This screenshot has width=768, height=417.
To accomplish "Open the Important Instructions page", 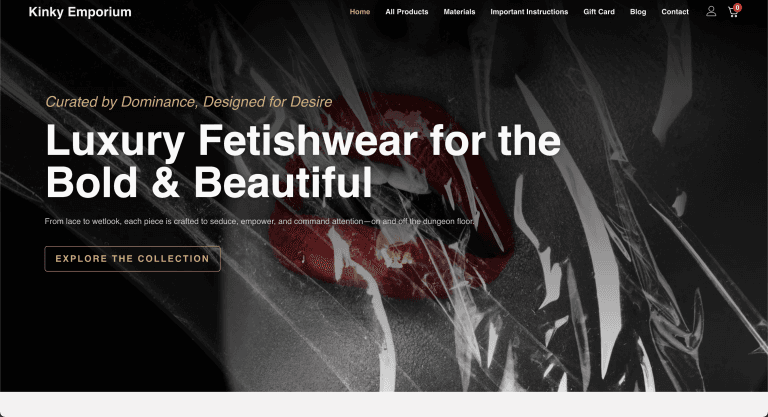I will point(529,12).
